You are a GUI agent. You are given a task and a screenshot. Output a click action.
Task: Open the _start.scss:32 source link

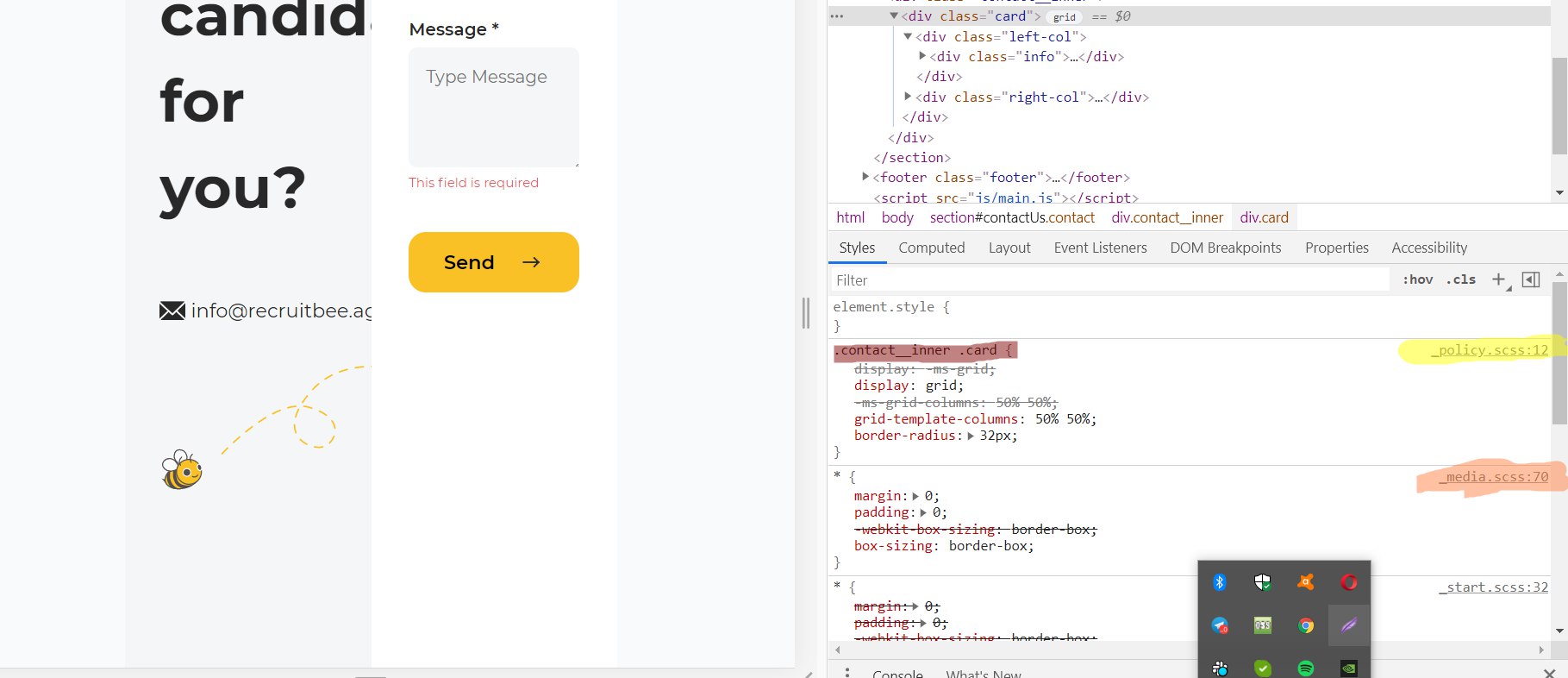click(1494, 587)
